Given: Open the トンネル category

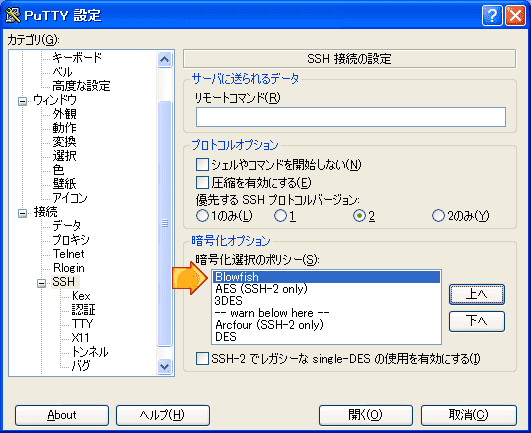Looking at the screenshot, I should [x=90, y=352].
